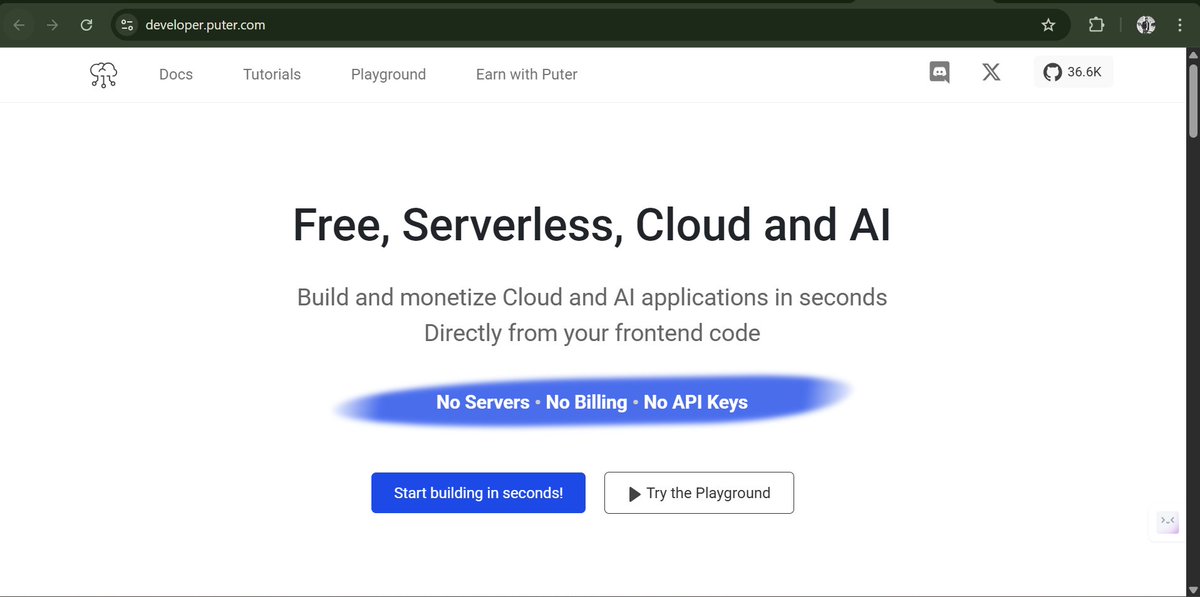Click the Puter cloud logo
The width and height of the screenshot is (1200, 597).
pyautogui.click(x=102, y=74)
